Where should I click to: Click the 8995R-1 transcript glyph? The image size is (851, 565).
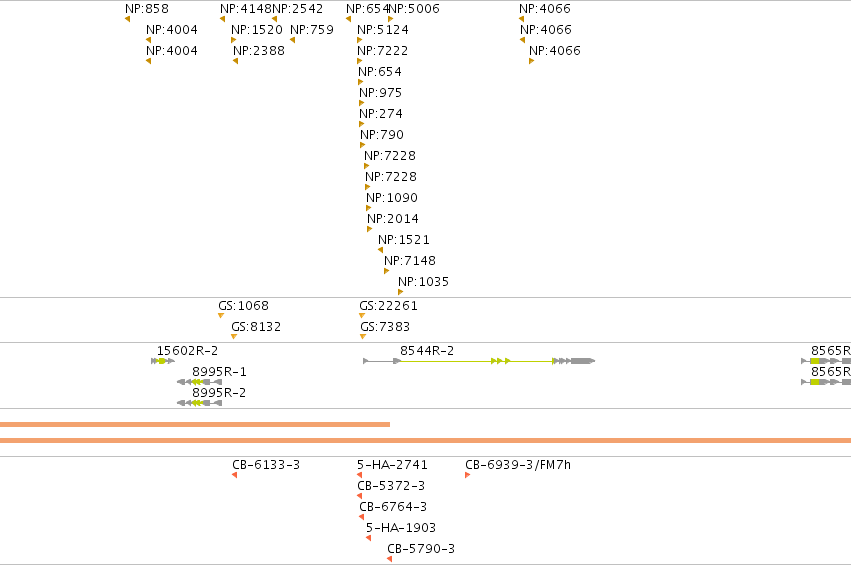click(199, 382)
